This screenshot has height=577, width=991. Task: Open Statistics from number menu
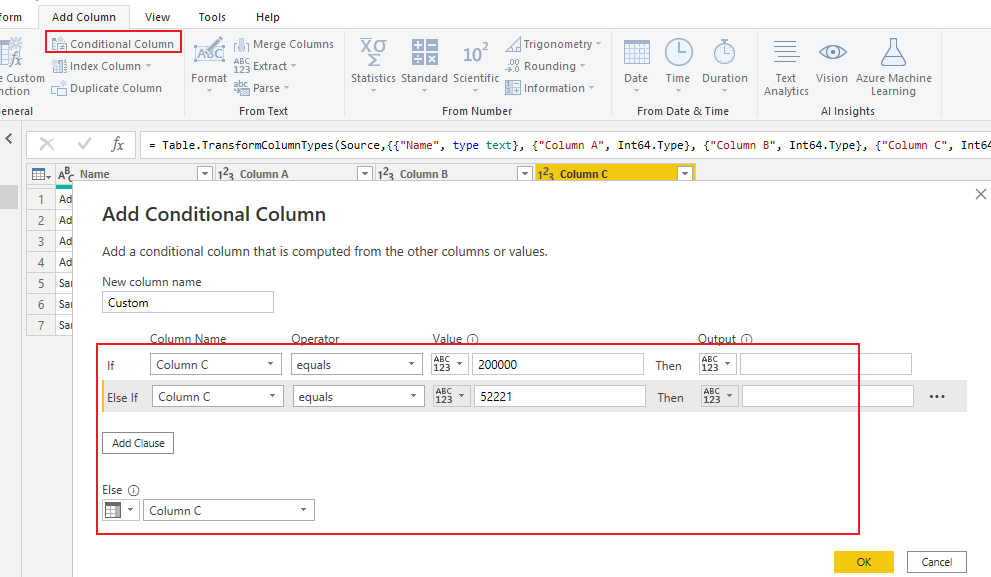coord(373,65)
